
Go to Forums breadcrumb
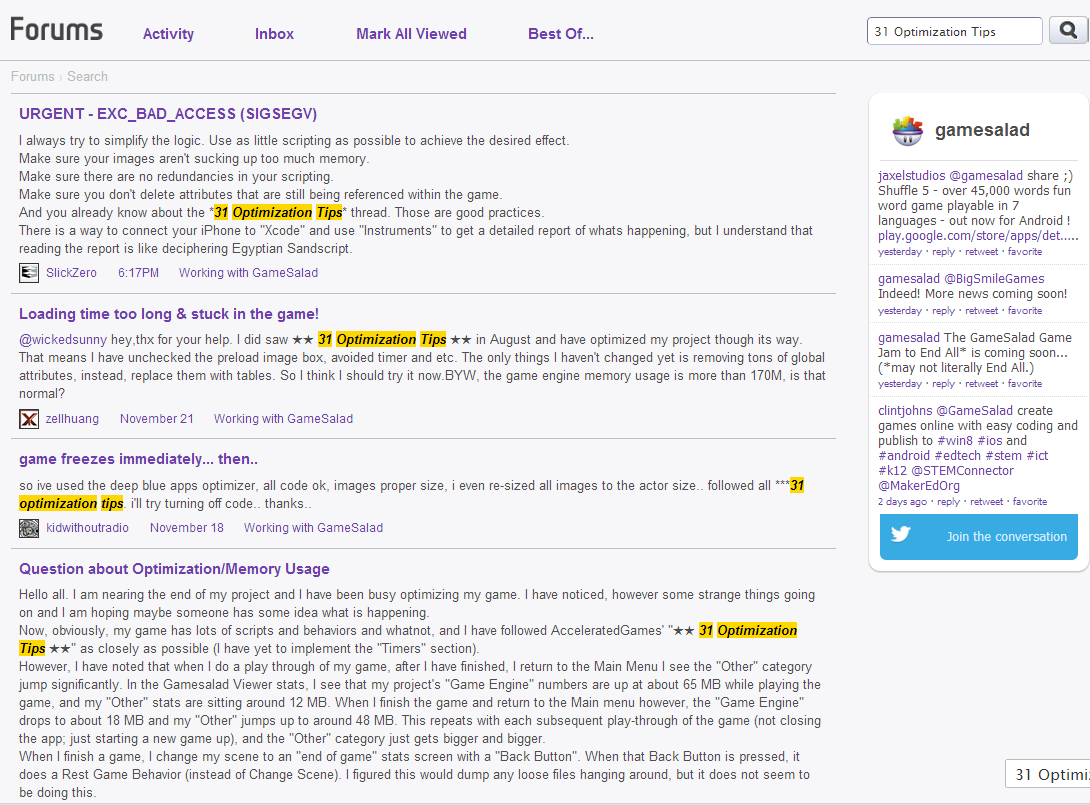pos(33,76)
